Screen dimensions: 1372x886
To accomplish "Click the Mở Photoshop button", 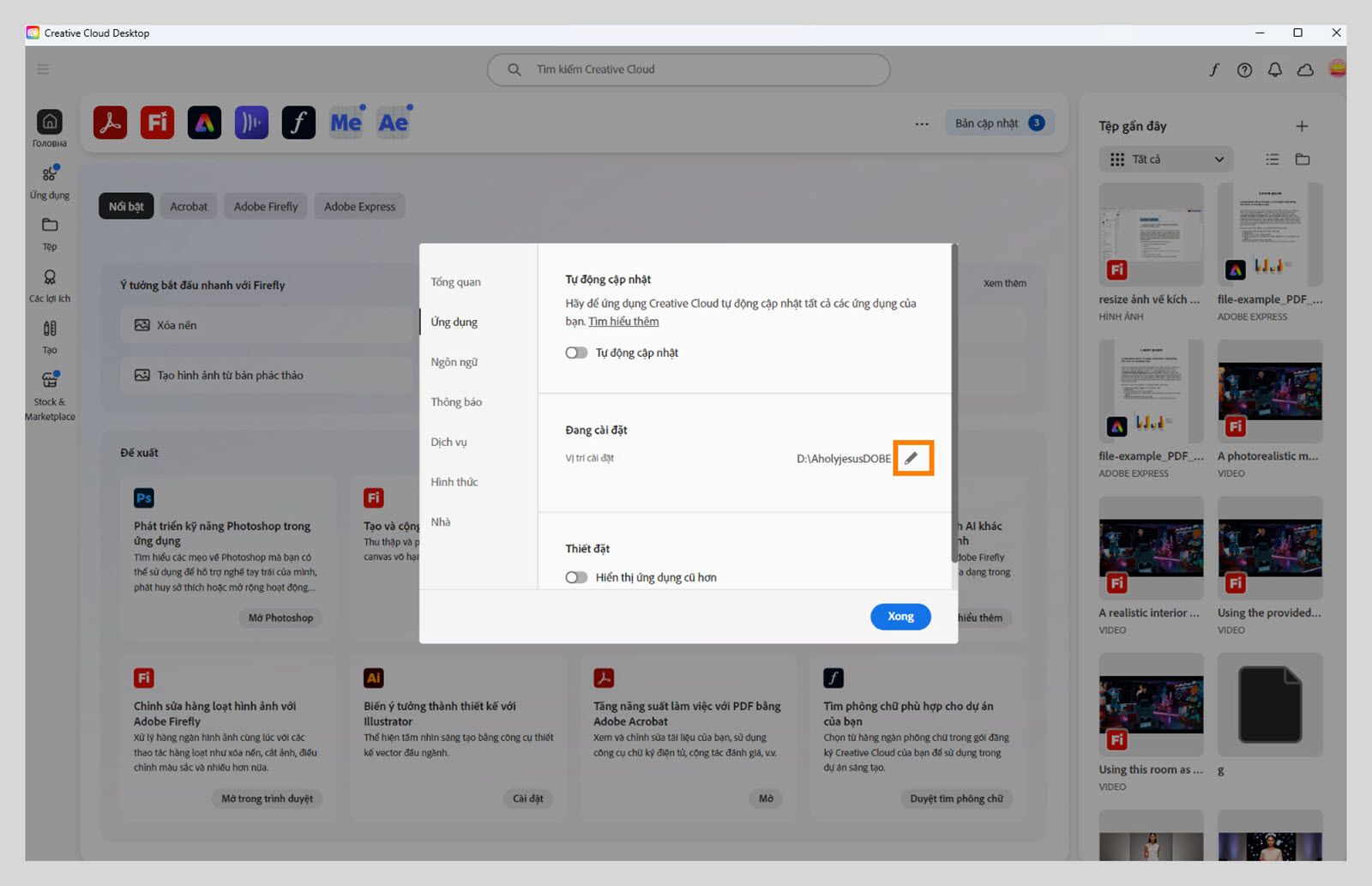I will [x=280, y=618].
